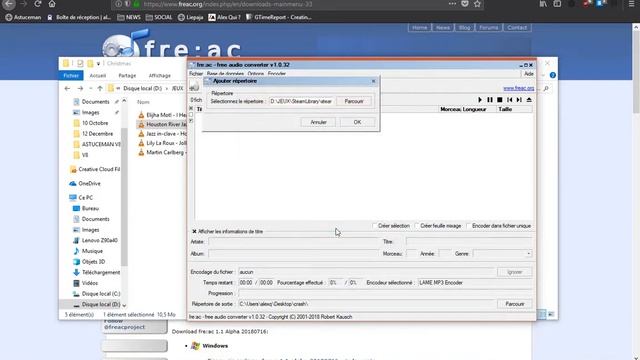Click Disque local (D:) in the address bar
The width and height of the screenshot is (640, 360).
pyautogui.click(x=142, y=89)
